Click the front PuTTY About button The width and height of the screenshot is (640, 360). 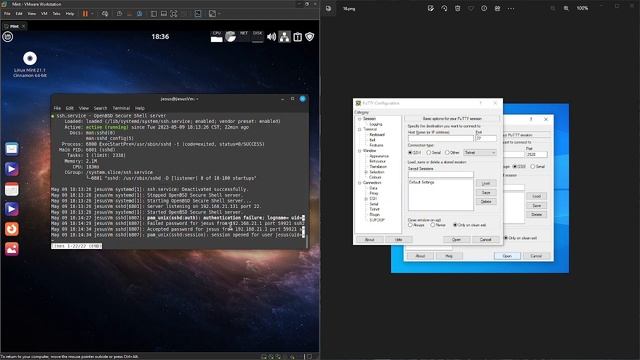(x=369, y=240)
